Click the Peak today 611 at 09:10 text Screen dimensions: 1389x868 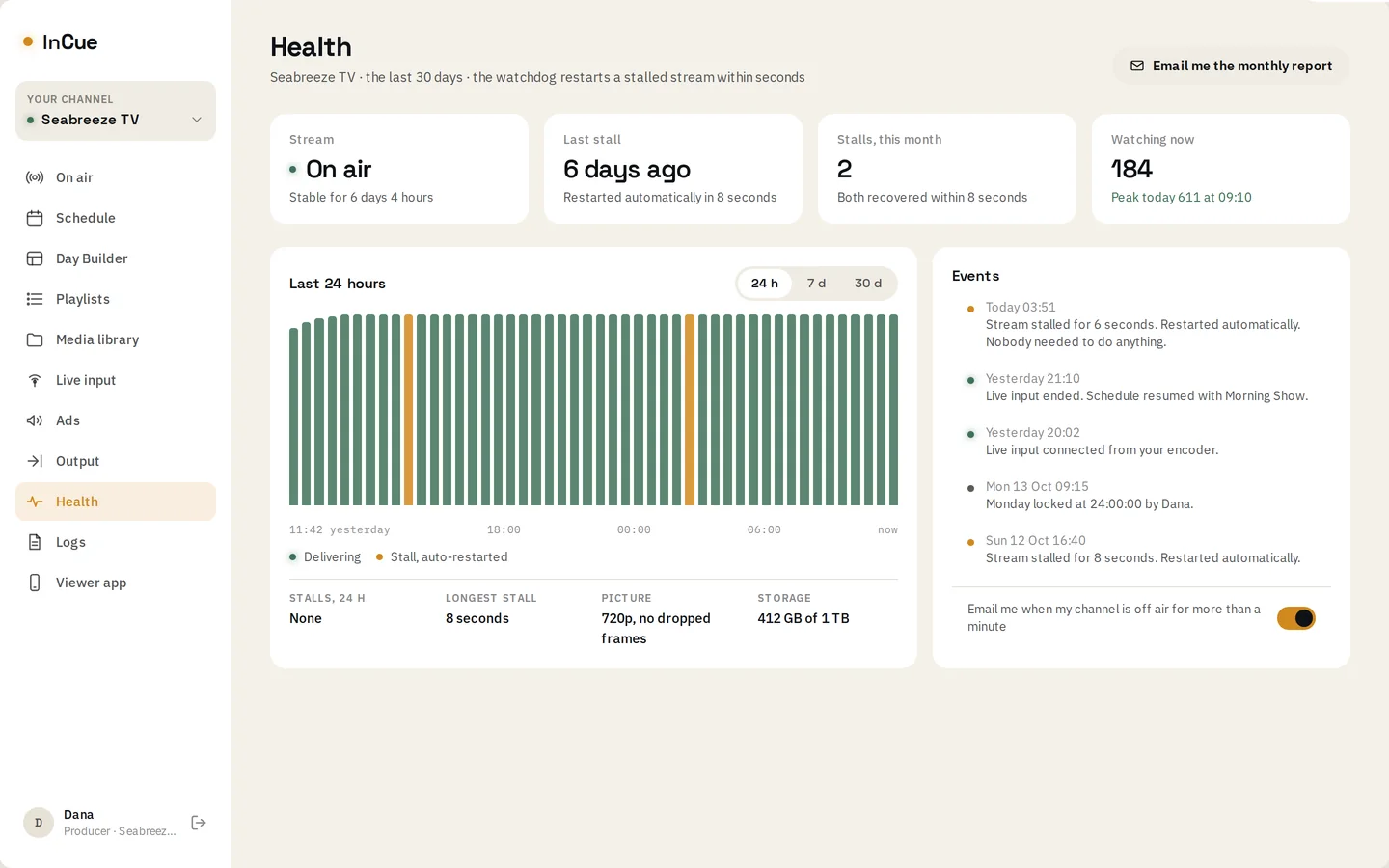click(1181, 197)
